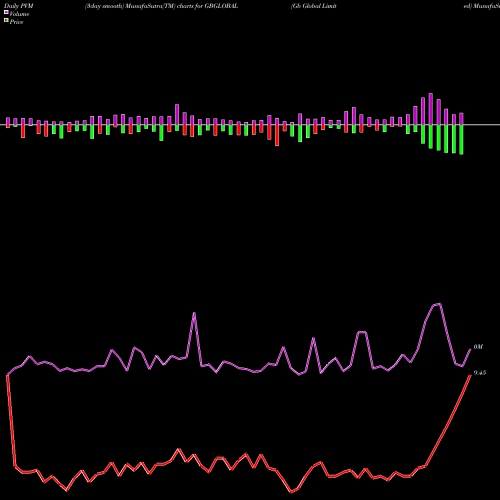Click the 'Daily PVM' title text
The width and height of the screenshot is (500, 500).
point(19,6)
